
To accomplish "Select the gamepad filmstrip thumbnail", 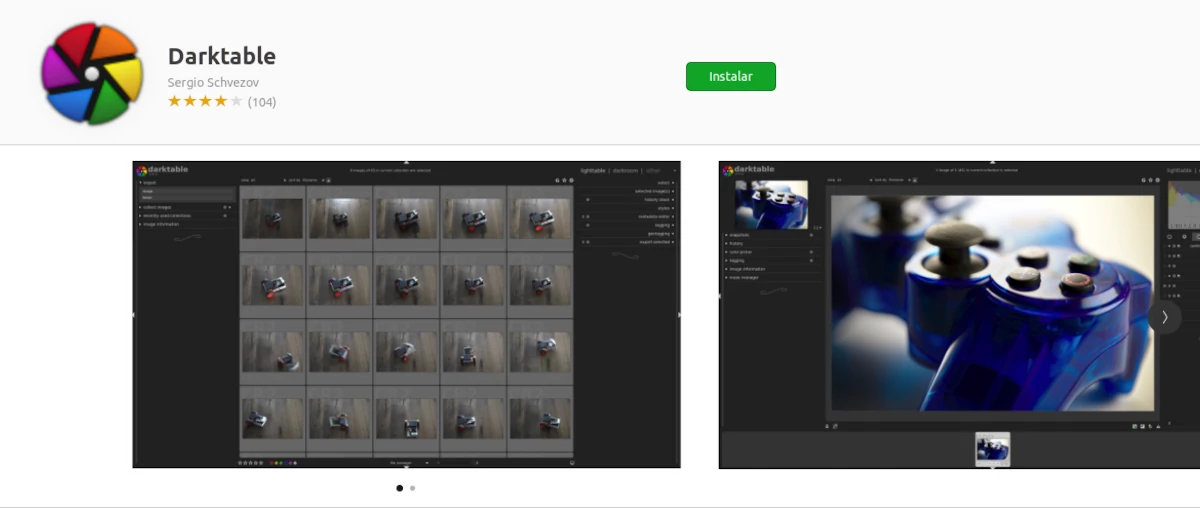I will click(x=992, y=449).
